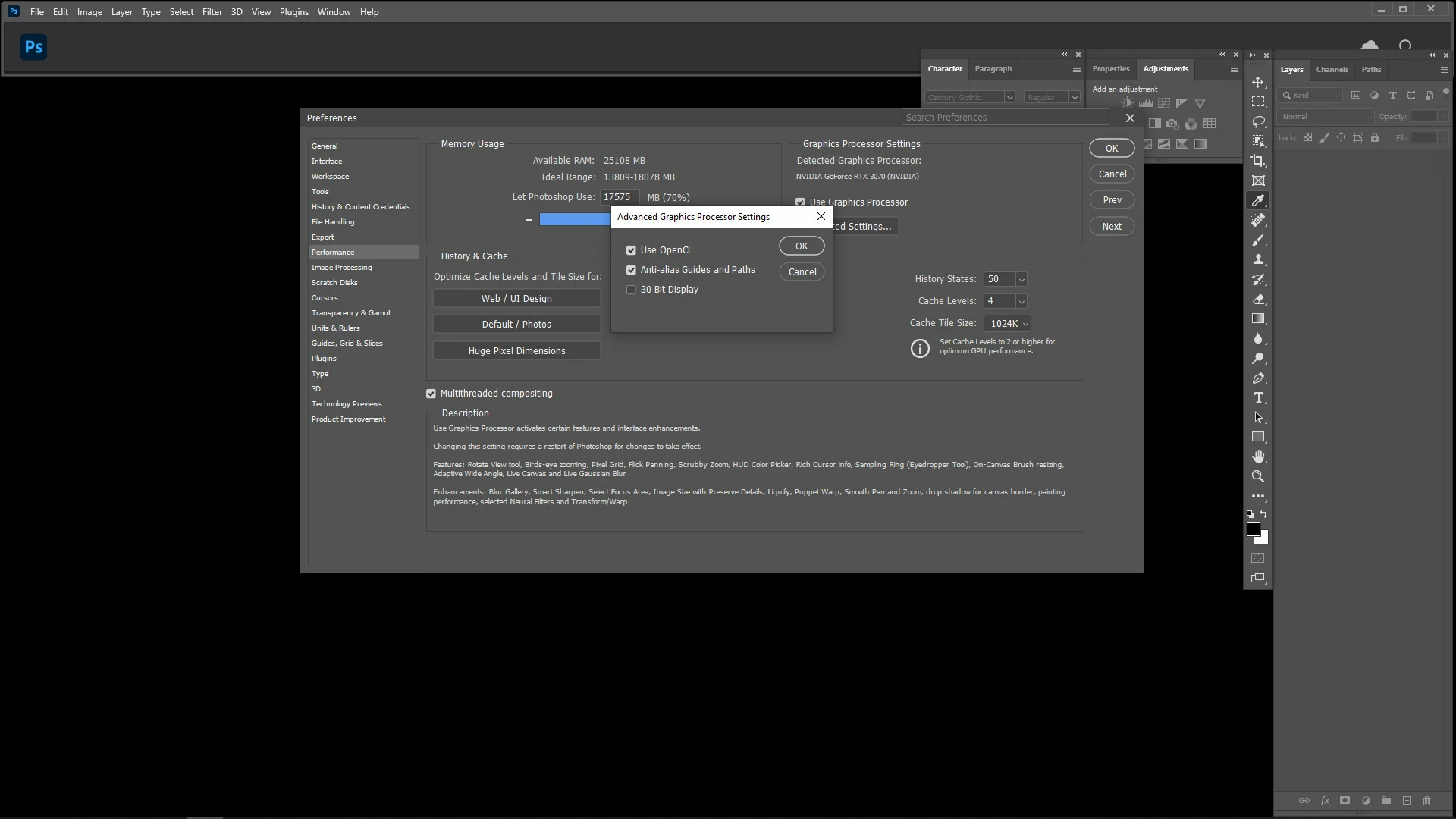1456x819 pixels.
Task: Select the Hand tool
Action: [x=1258, y=457]
